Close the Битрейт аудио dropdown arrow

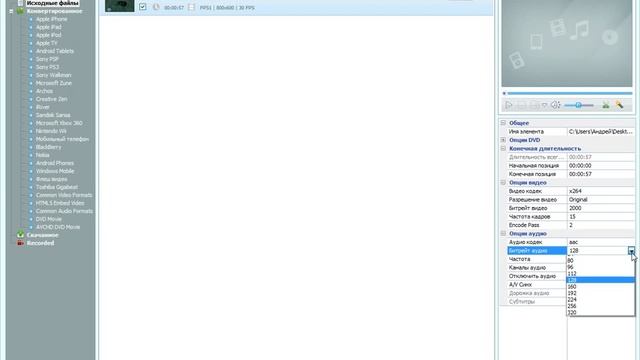(631, 251)
